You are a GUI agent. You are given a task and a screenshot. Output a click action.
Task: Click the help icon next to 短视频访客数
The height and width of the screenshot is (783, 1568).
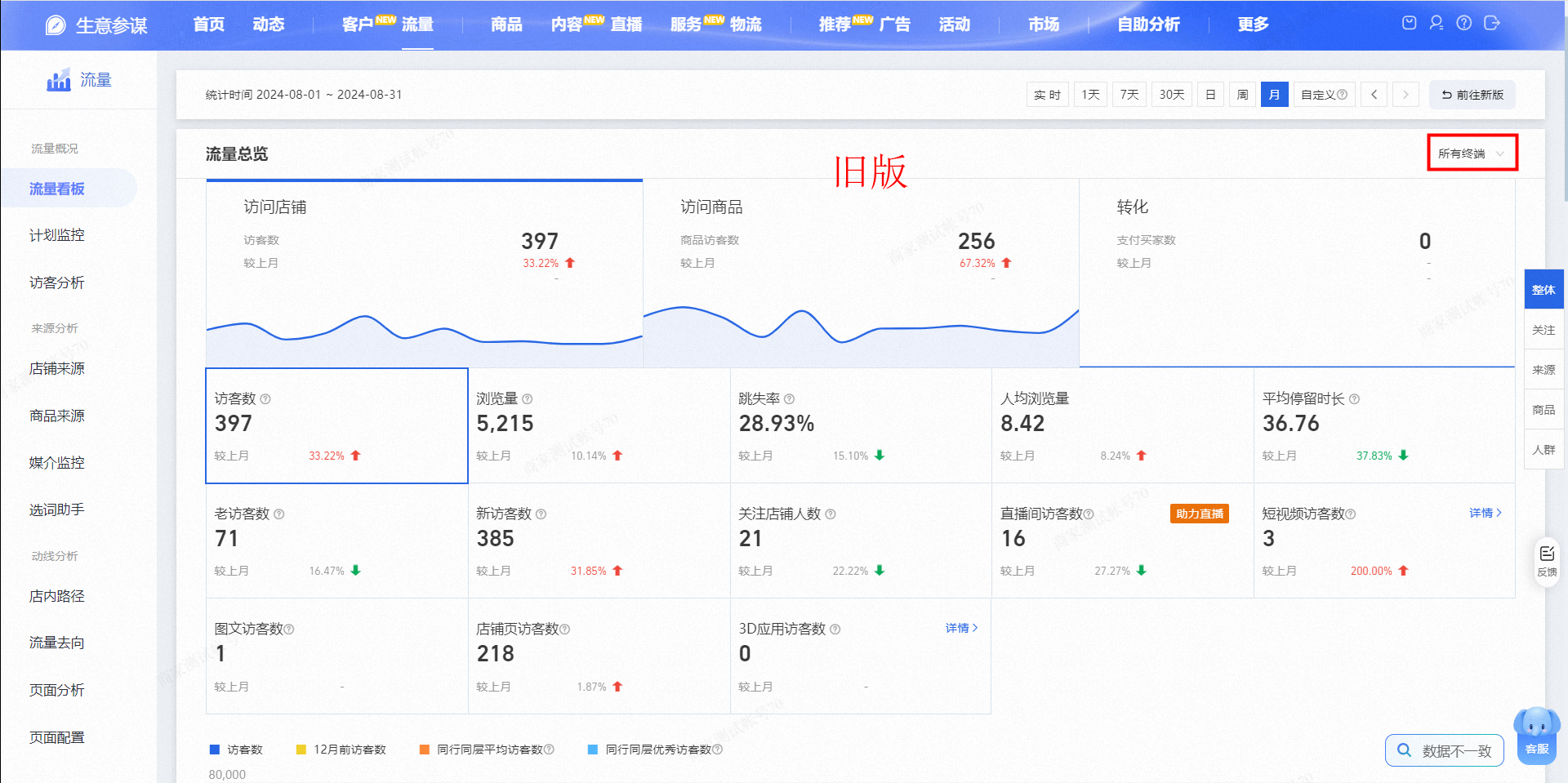point(1351,514)
